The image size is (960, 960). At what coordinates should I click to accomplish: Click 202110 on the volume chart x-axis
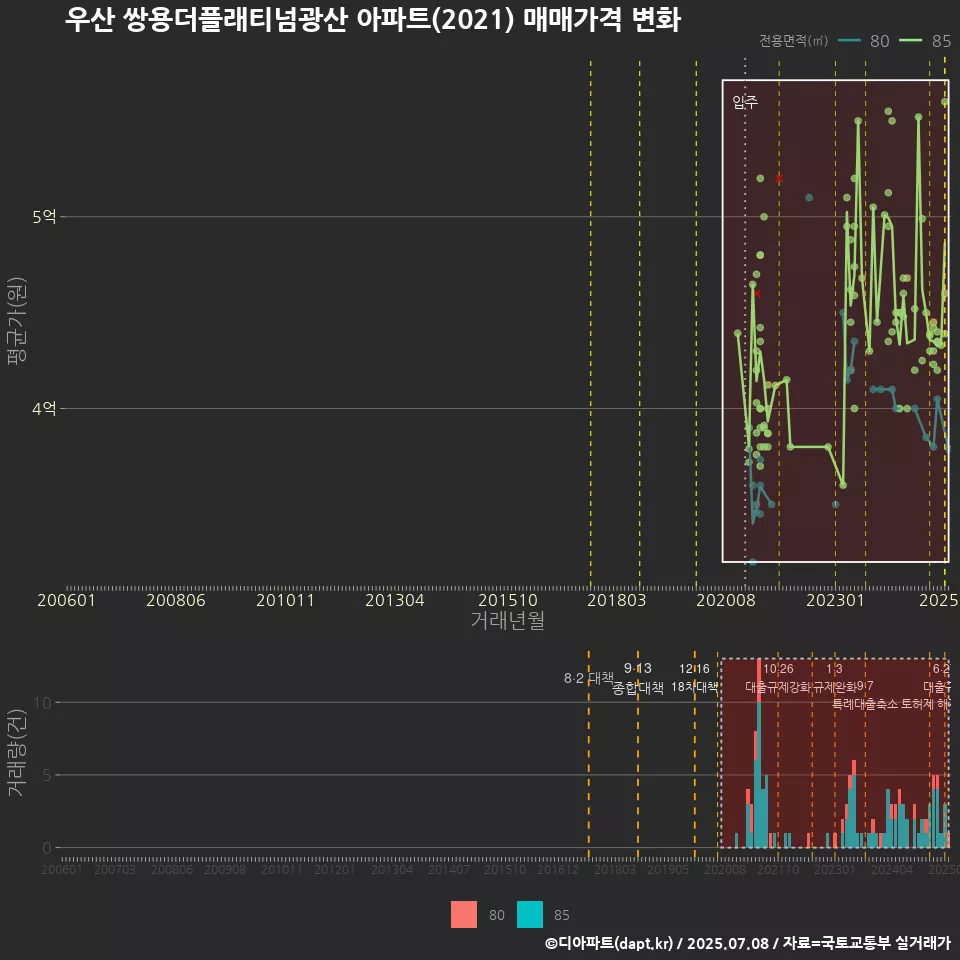tap(778, 869)
